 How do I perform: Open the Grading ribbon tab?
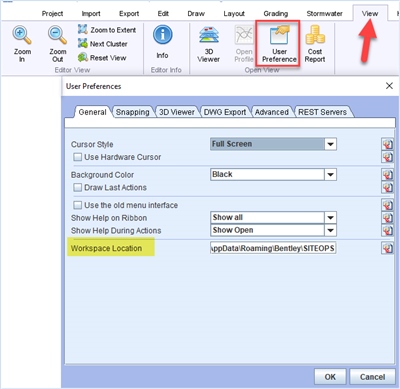(x=276, y=14)
